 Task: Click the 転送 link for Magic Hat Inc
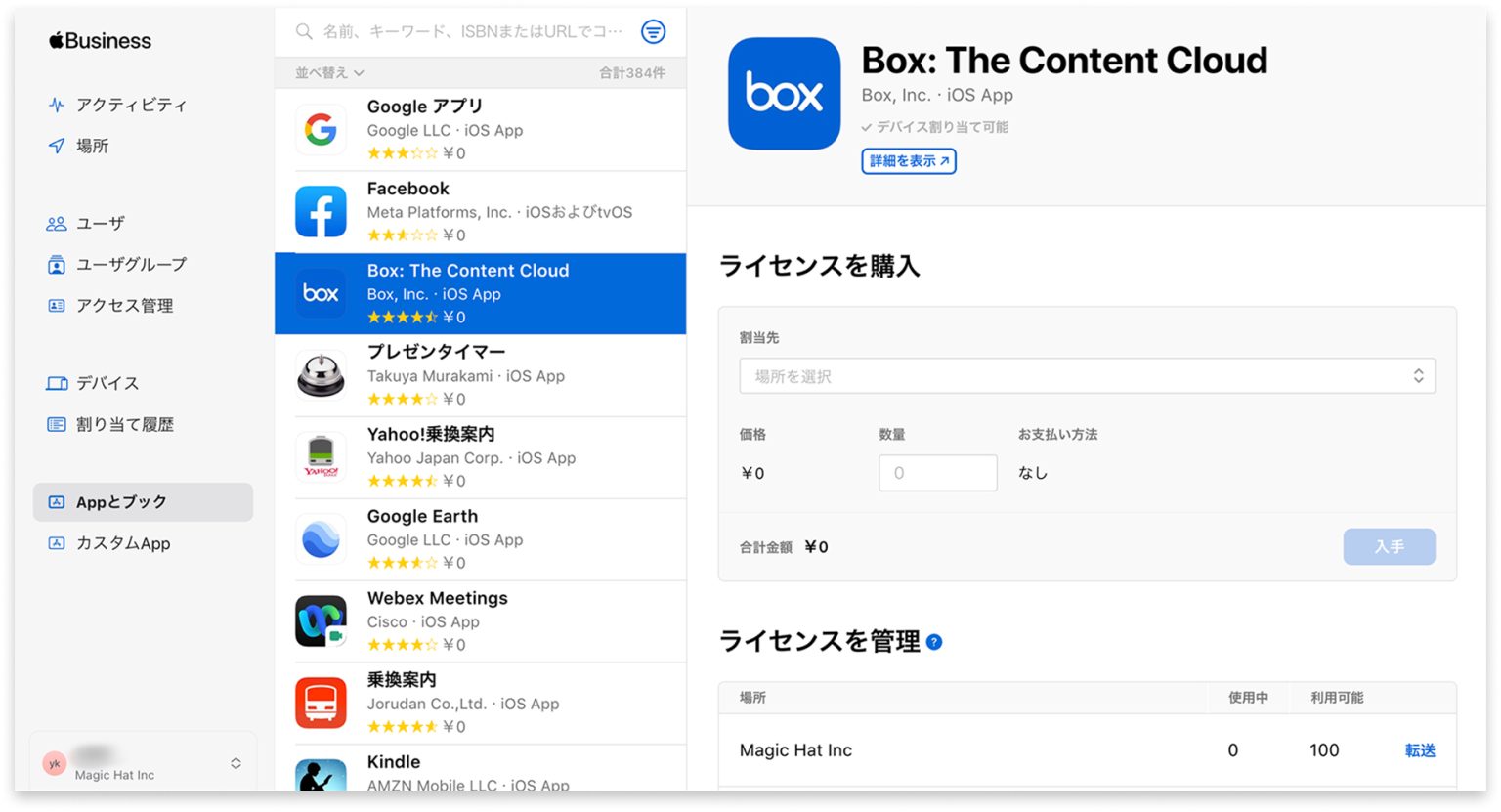[x=1419, y=750]
